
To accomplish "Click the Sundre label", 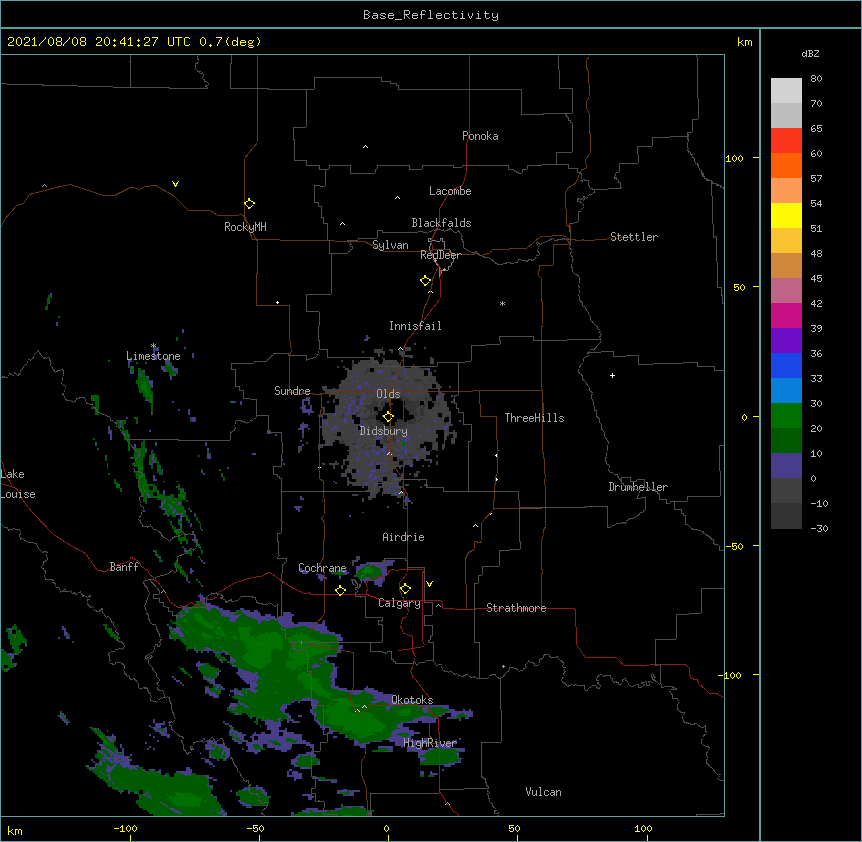I will coord(292,391).
